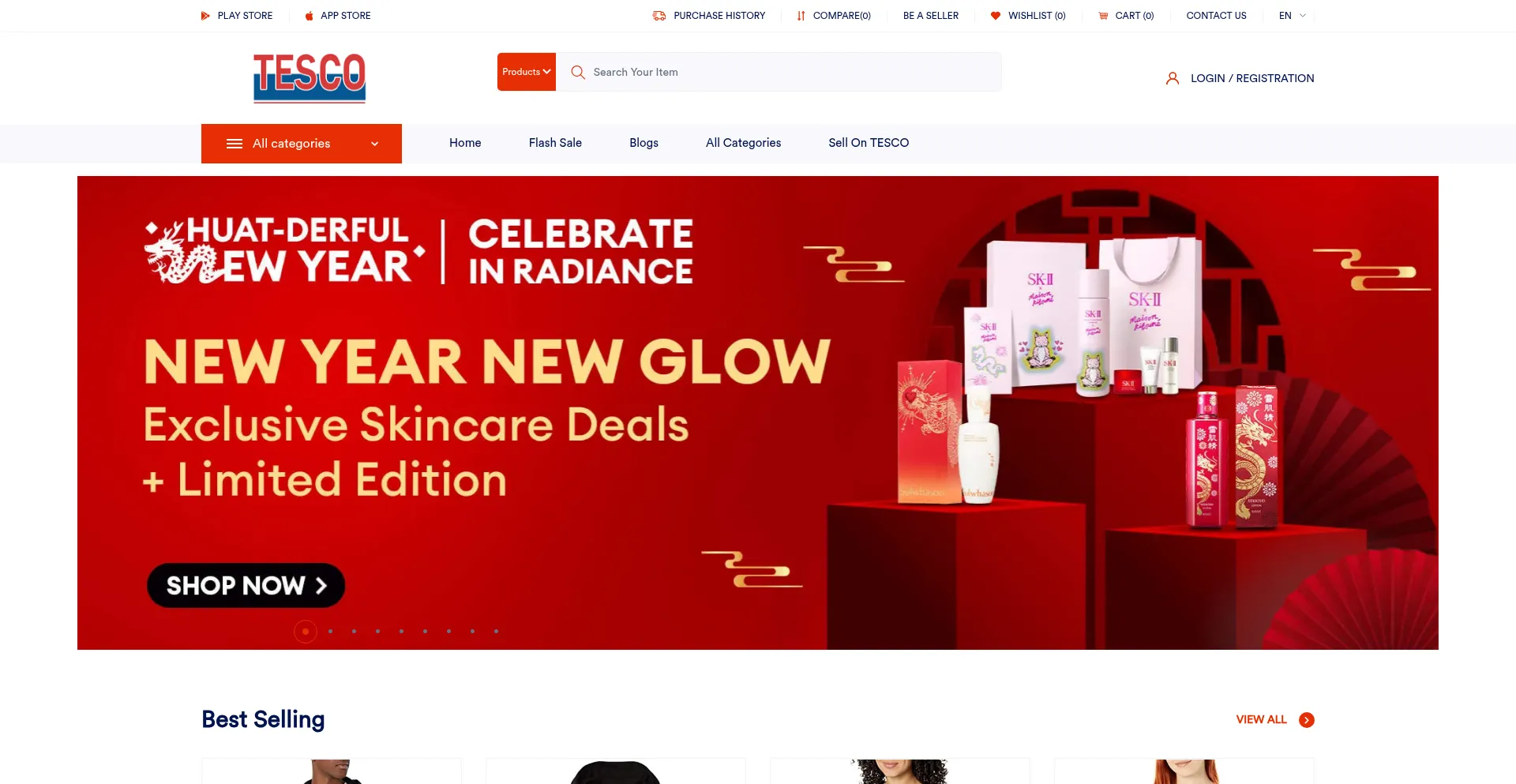1516x784 pixels.
Task: Open Login / Registration link
Action: click(x=1252, y=78)
